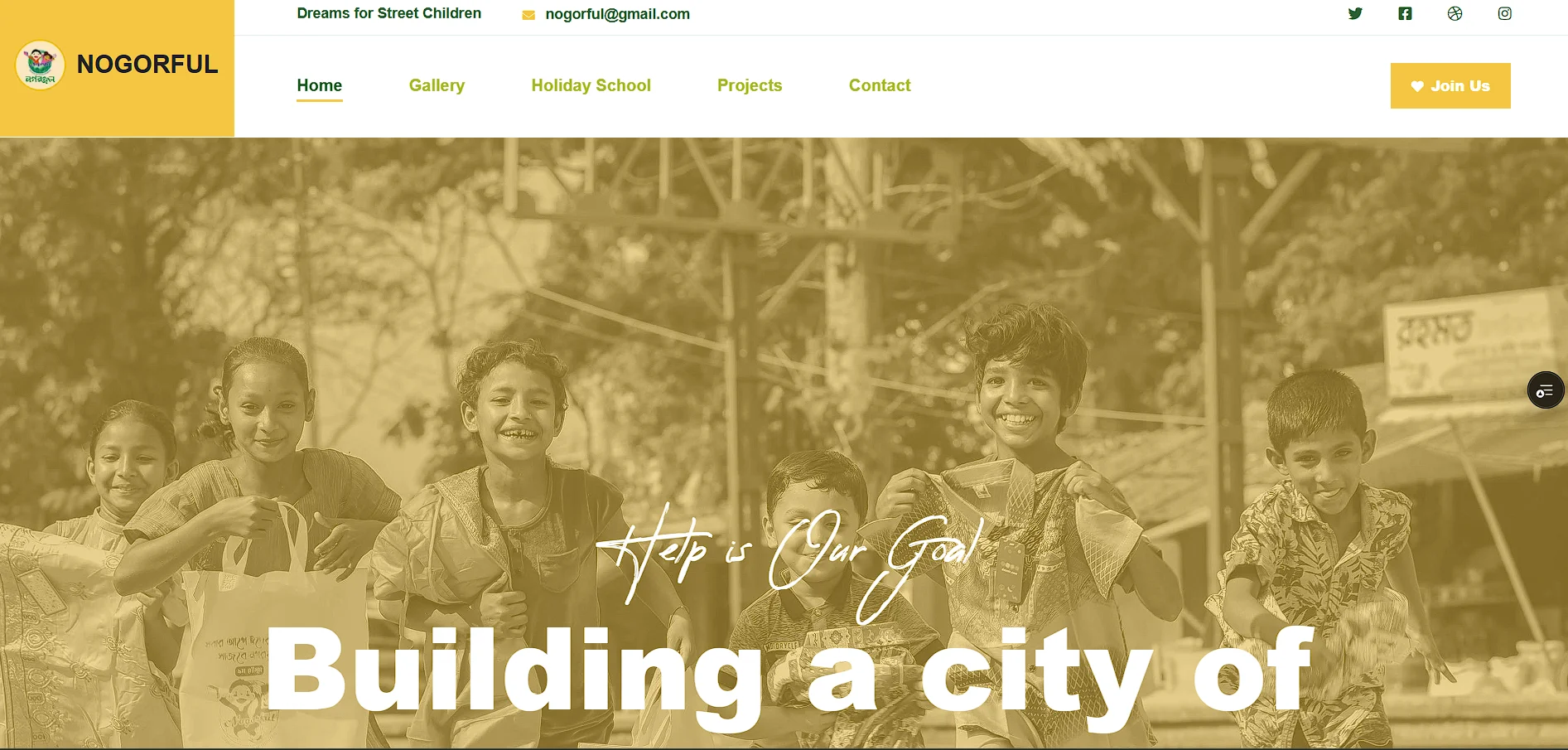Click the Dribbble social icon
Image resolution: width=1568 pixels, height=750 pixels.
pos(1455,13)
